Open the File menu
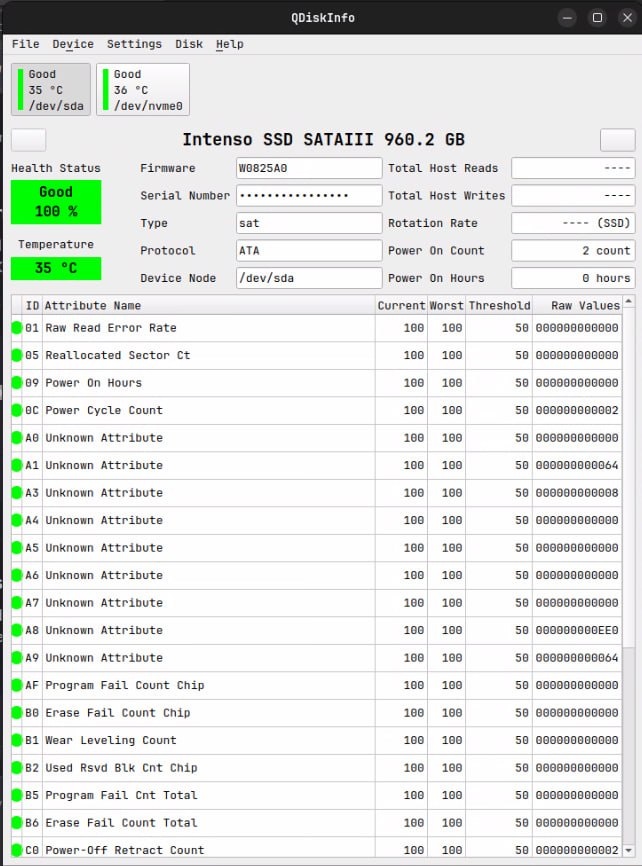642x866 pixels. [25, 44]
